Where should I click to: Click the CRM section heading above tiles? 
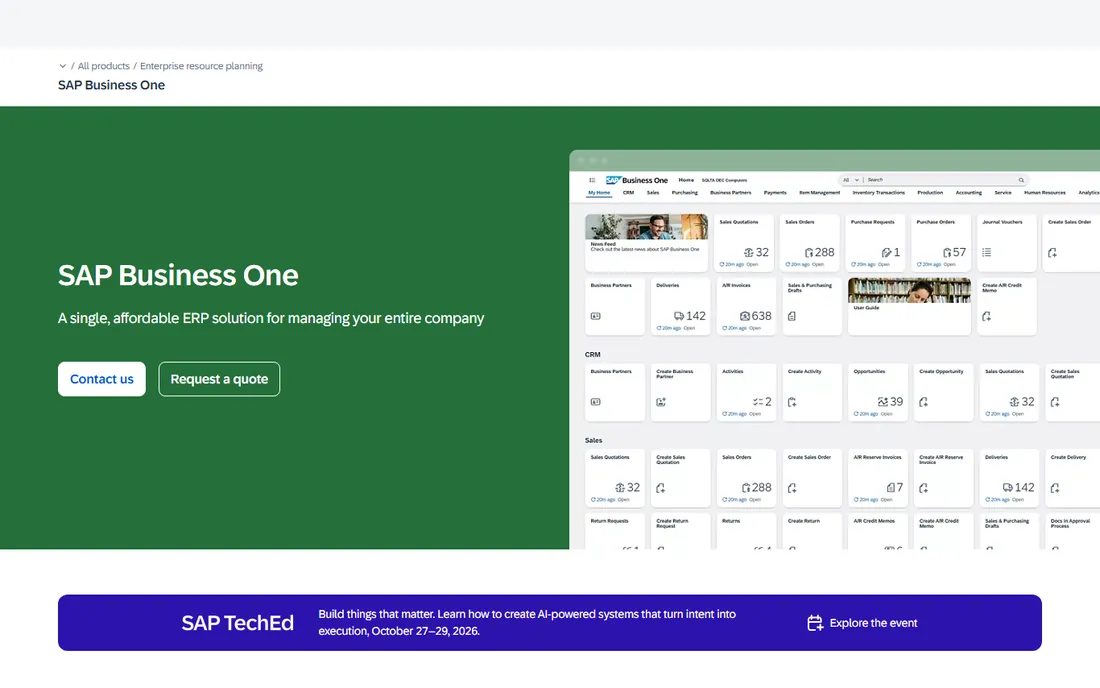coord(593,355)
